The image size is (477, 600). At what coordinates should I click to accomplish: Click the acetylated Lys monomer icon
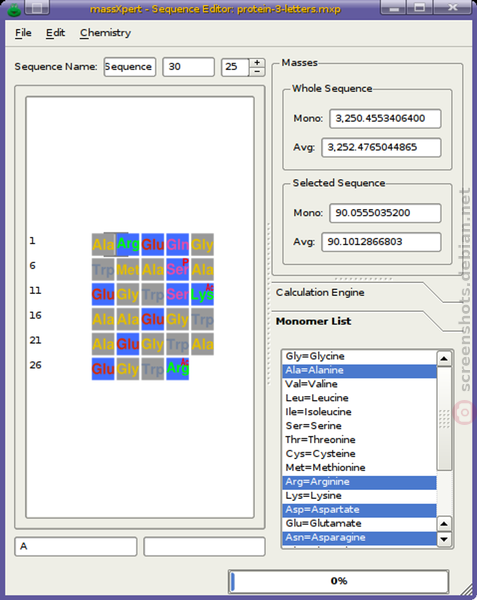[202, 294]
